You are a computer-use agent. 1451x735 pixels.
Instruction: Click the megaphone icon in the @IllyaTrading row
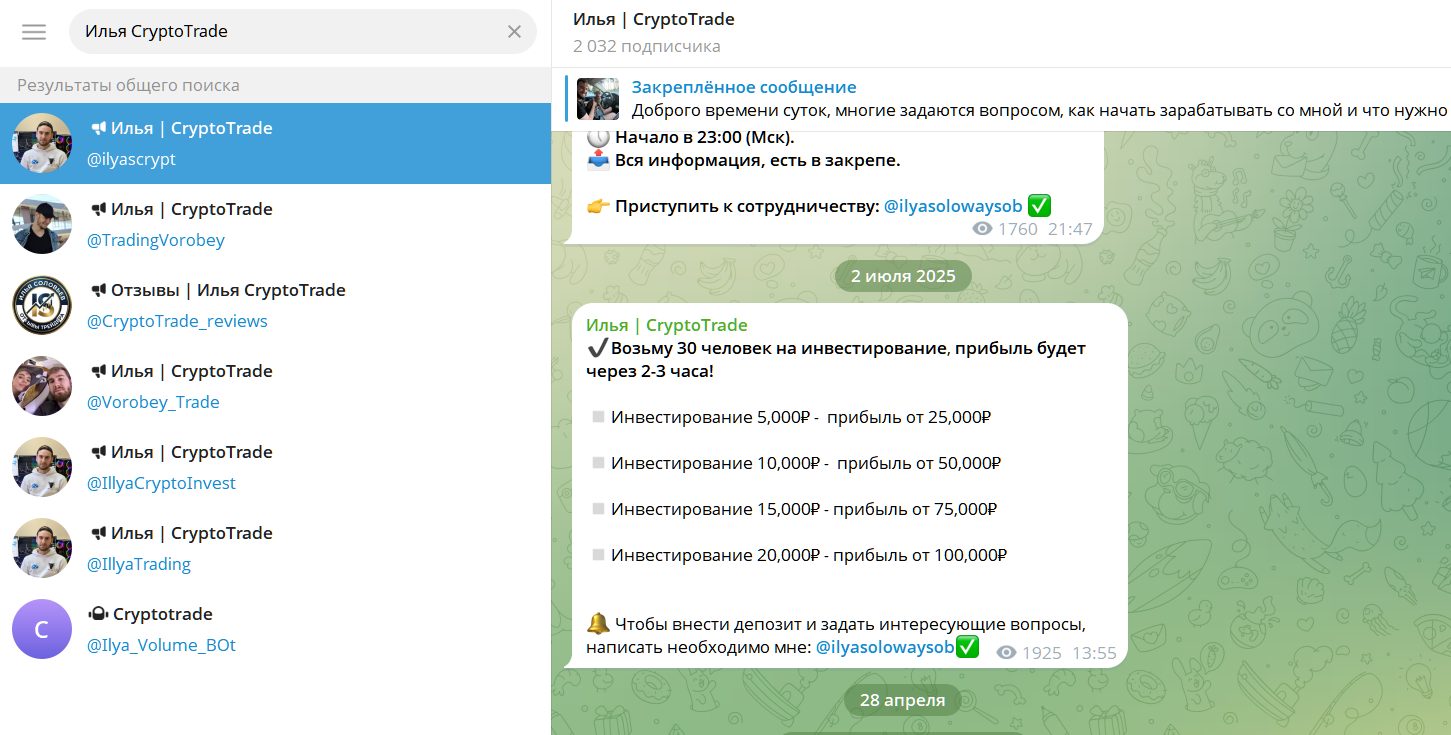click(x=98, y=533)
